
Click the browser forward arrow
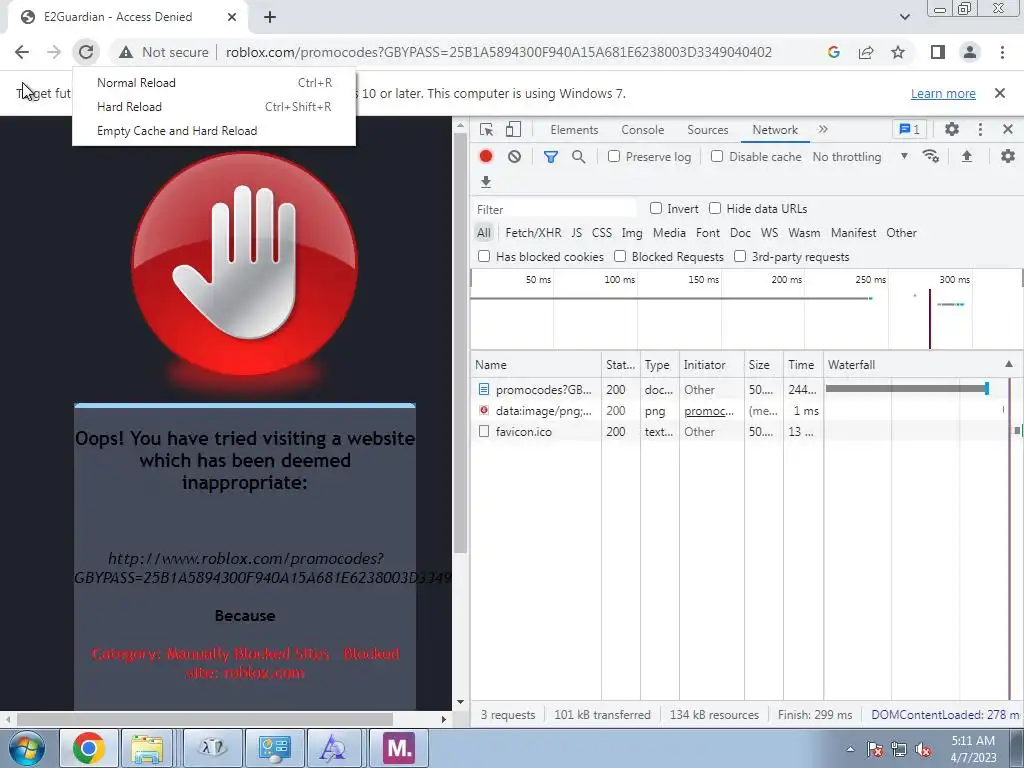[54, 52]
